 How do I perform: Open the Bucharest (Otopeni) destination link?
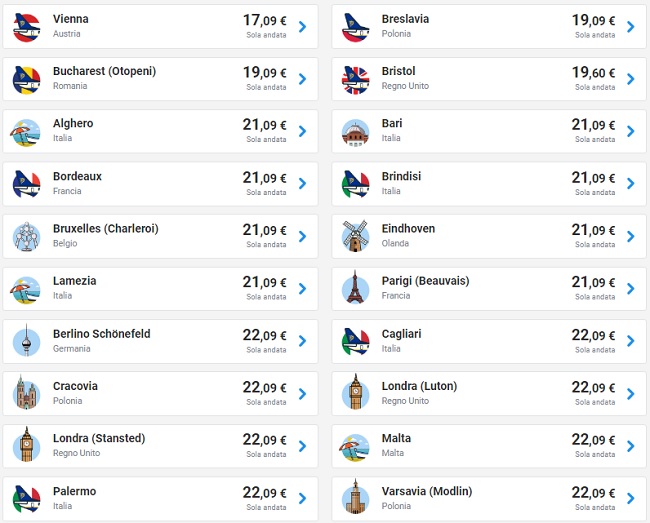[x=104, y=71]
